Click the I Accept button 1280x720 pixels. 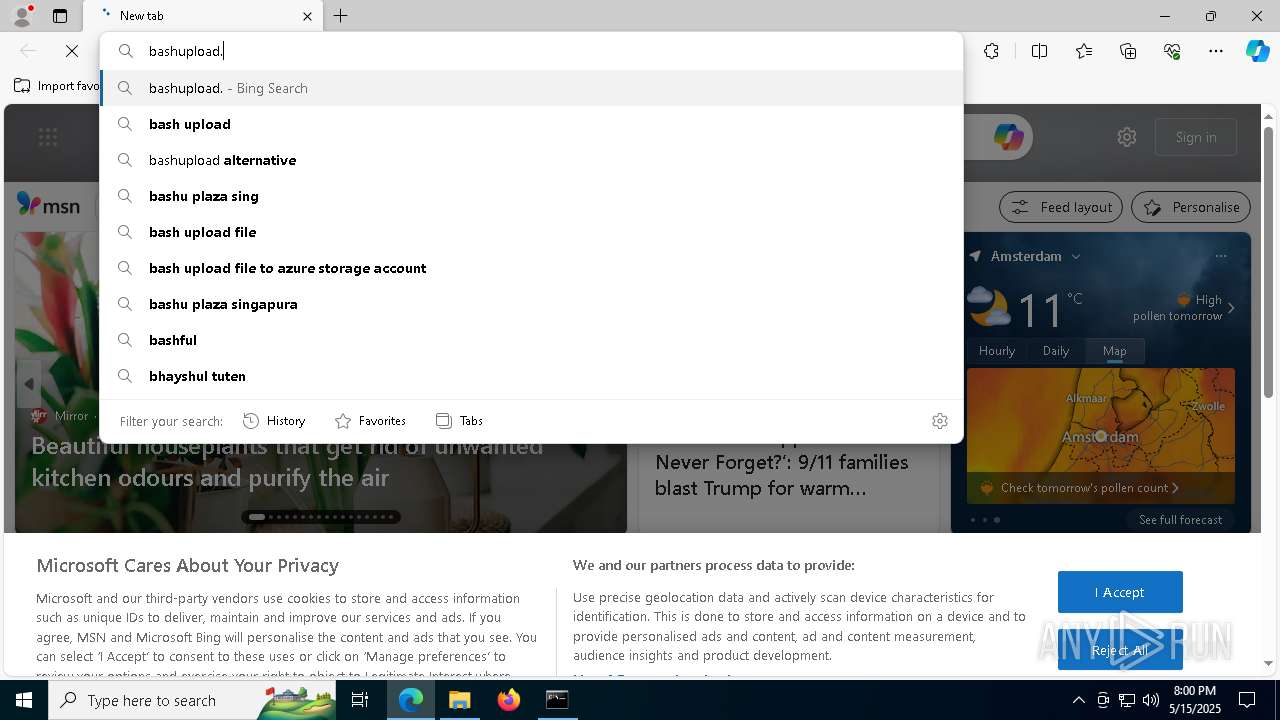(x=1120, y=592)
